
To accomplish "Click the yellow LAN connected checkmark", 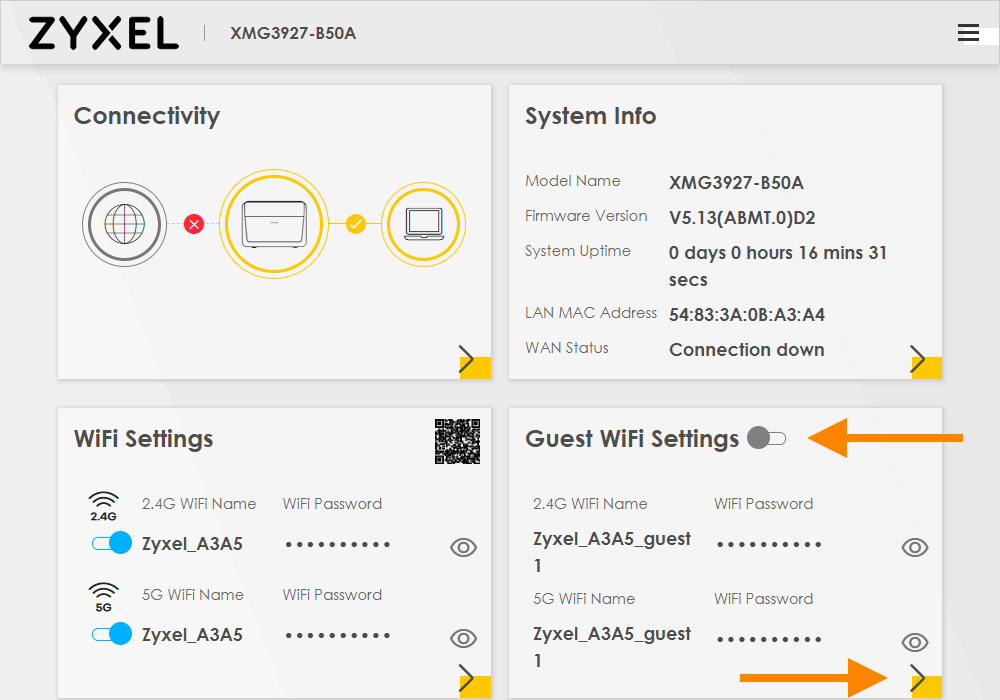I will [355, 224].
